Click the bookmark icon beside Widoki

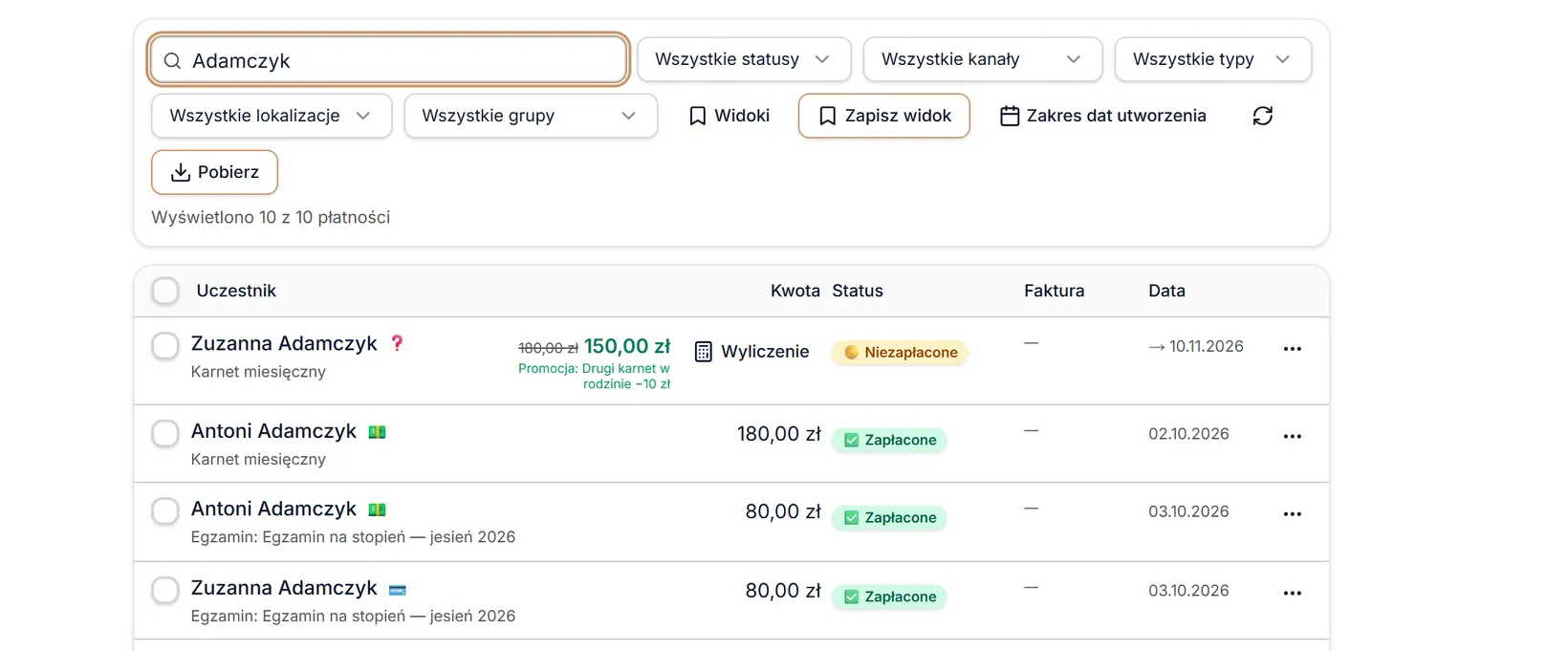point(698,116)
